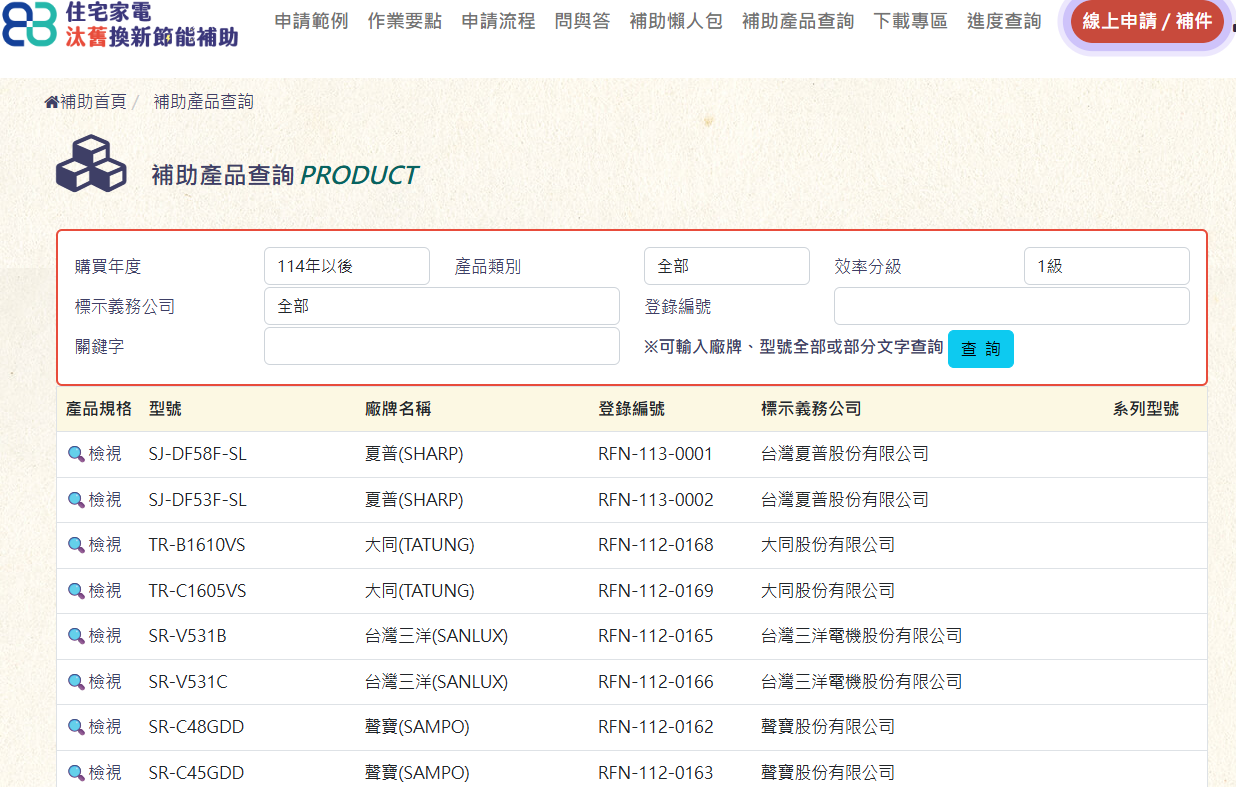Click registration number RFN-112-0168
Screen dimensions: 1236x787
pos(656,545)
